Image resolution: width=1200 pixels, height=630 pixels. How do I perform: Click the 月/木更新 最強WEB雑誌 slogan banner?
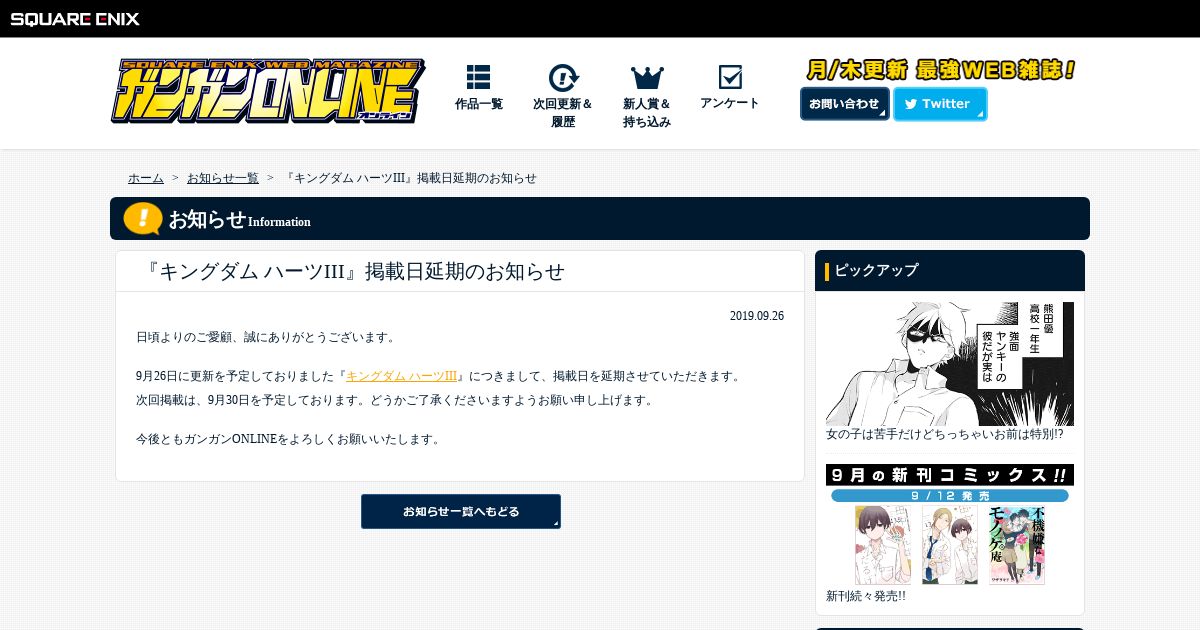pyautogui.click(x=941, y=70)
